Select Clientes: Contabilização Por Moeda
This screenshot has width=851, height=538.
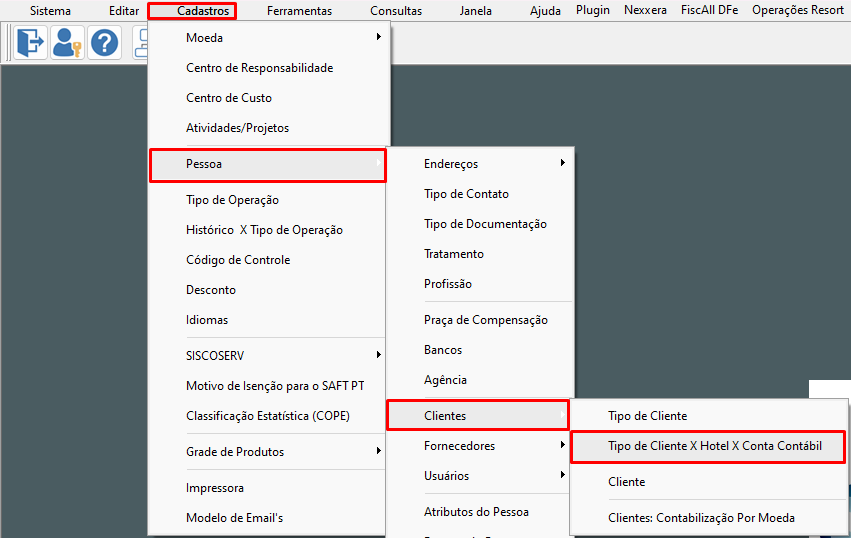(x=709, y=517)
